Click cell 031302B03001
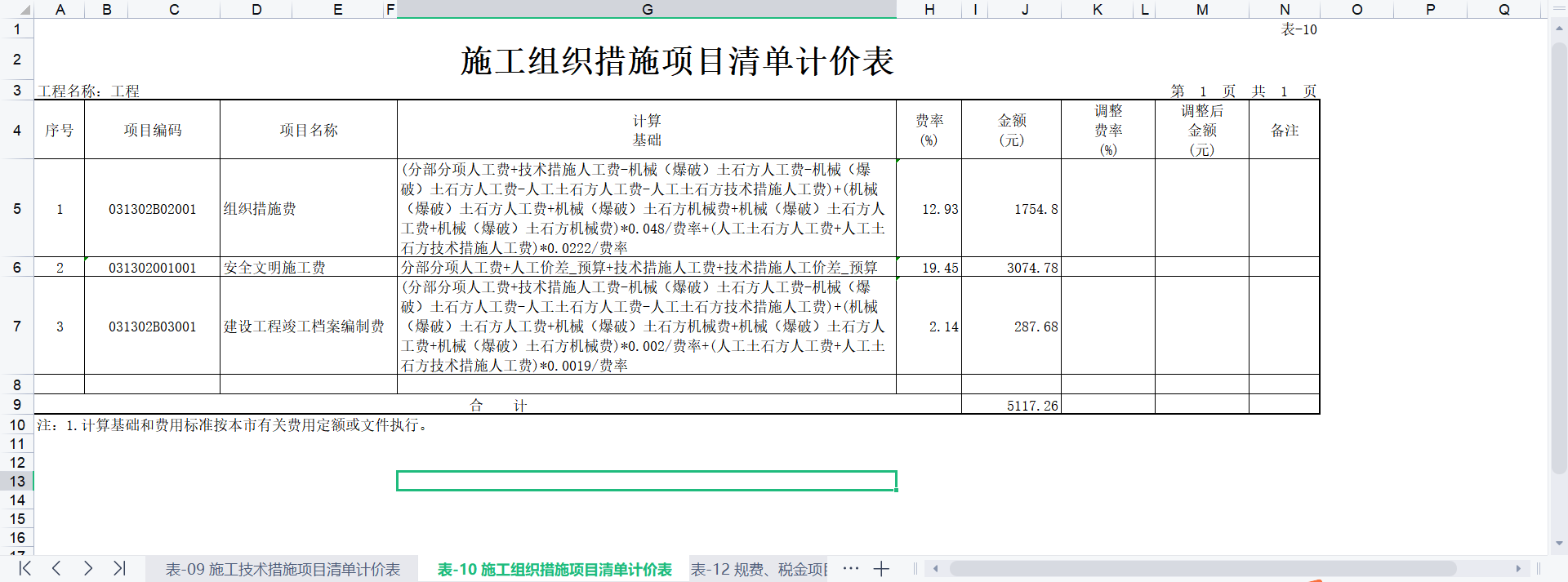This screenshot has width=1568, height=582. [x=153, y=327]
